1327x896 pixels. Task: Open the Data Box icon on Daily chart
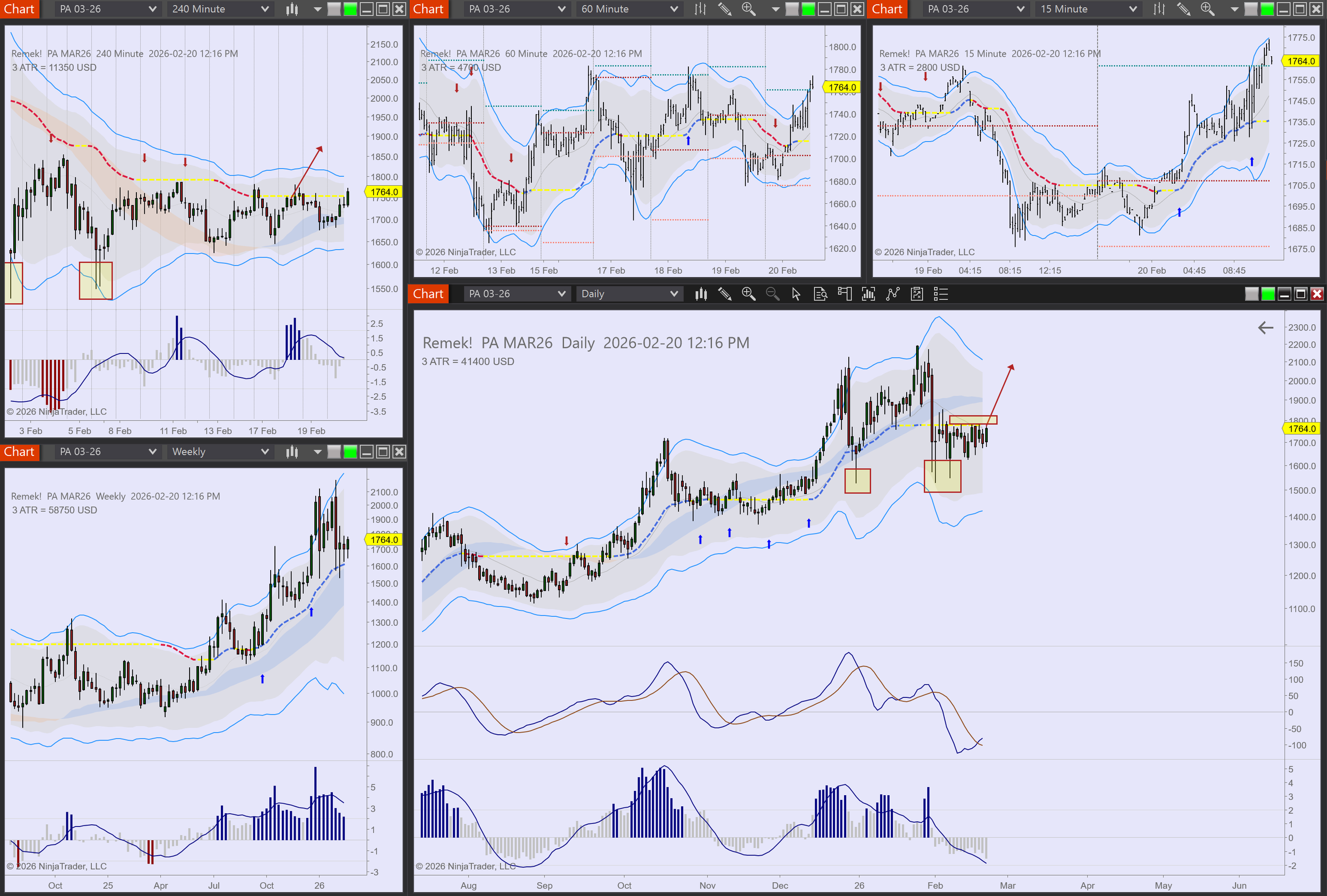click(820, 294)
